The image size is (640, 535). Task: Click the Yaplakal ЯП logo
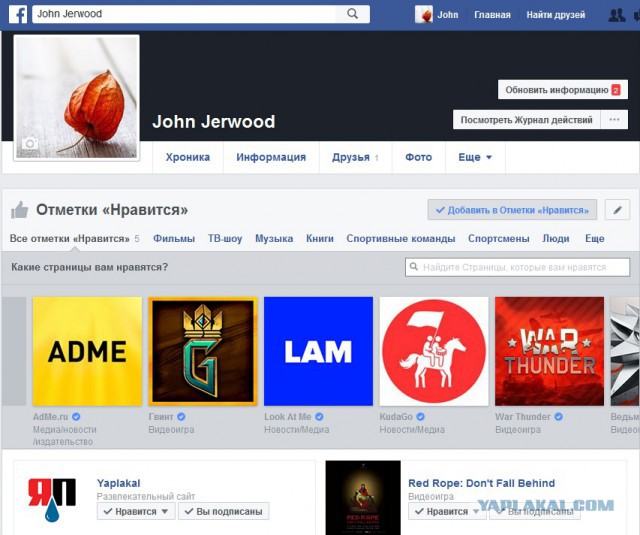pos(52,500)
